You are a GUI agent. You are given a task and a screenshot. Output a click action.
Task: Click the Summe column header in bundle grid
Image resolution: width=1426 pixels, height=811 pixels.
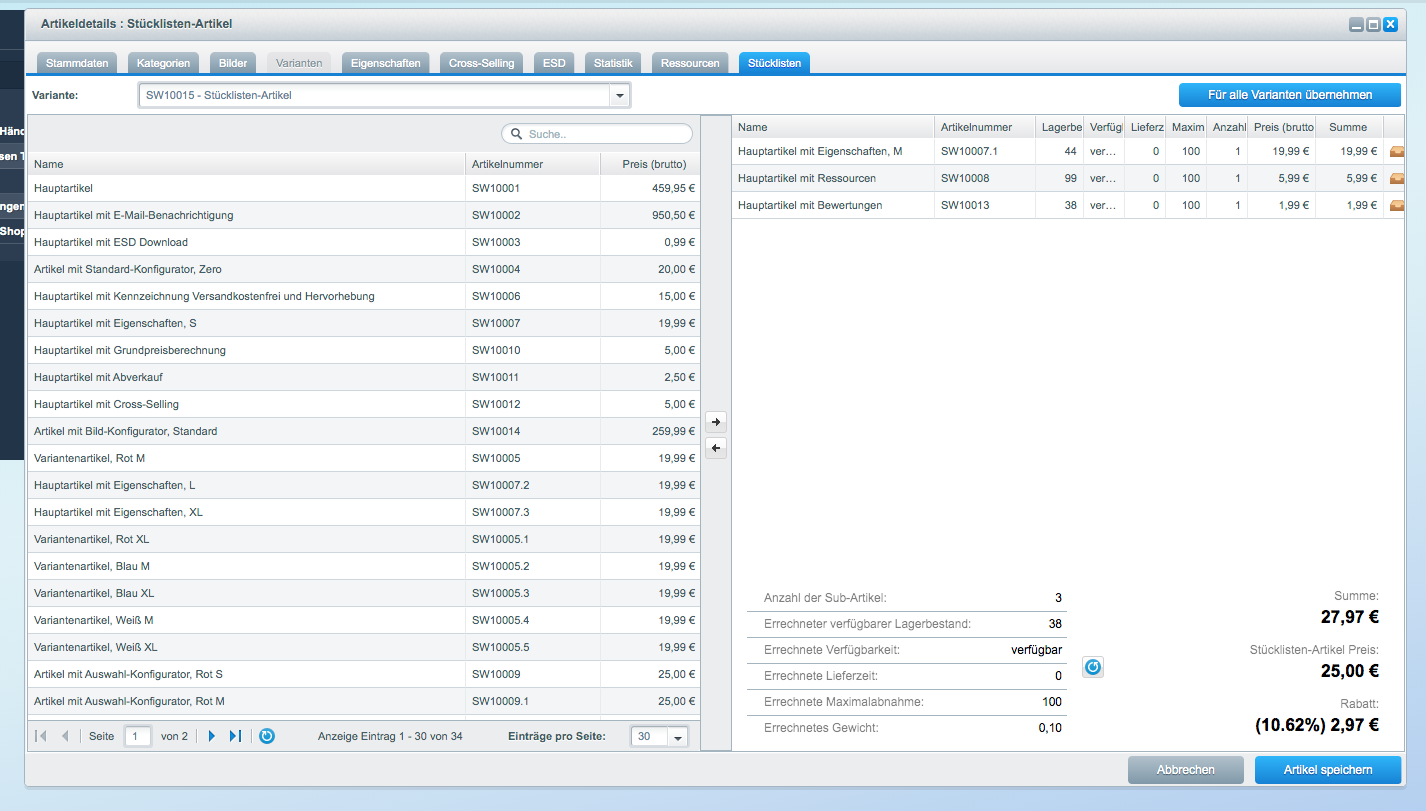tap(1349, 127)
